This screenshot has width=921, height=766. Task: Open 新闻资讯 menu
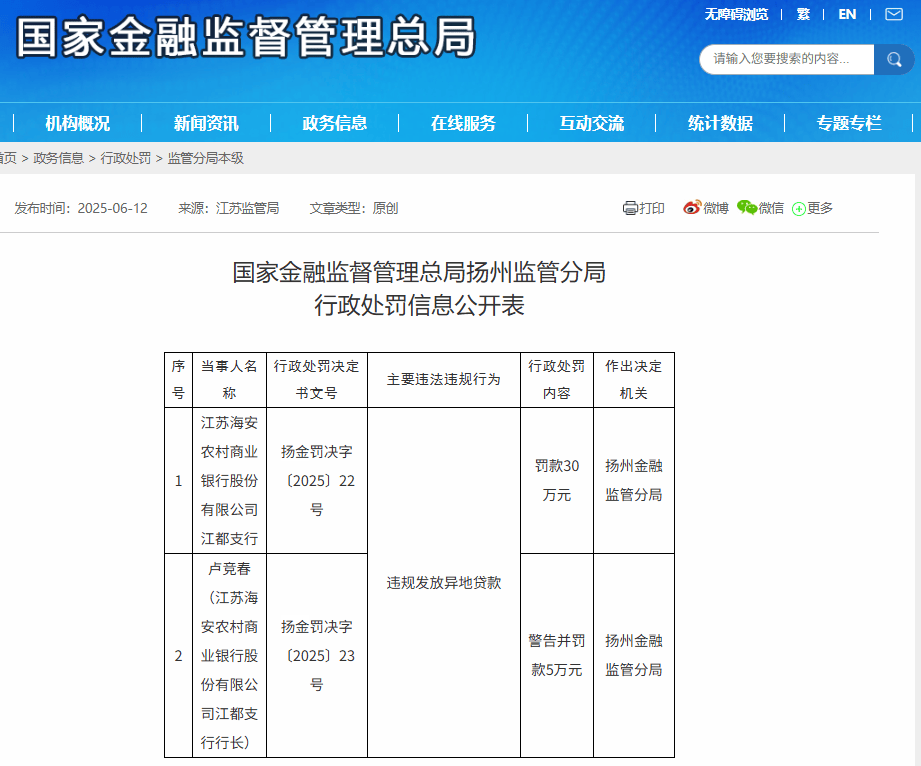point(206,123)
